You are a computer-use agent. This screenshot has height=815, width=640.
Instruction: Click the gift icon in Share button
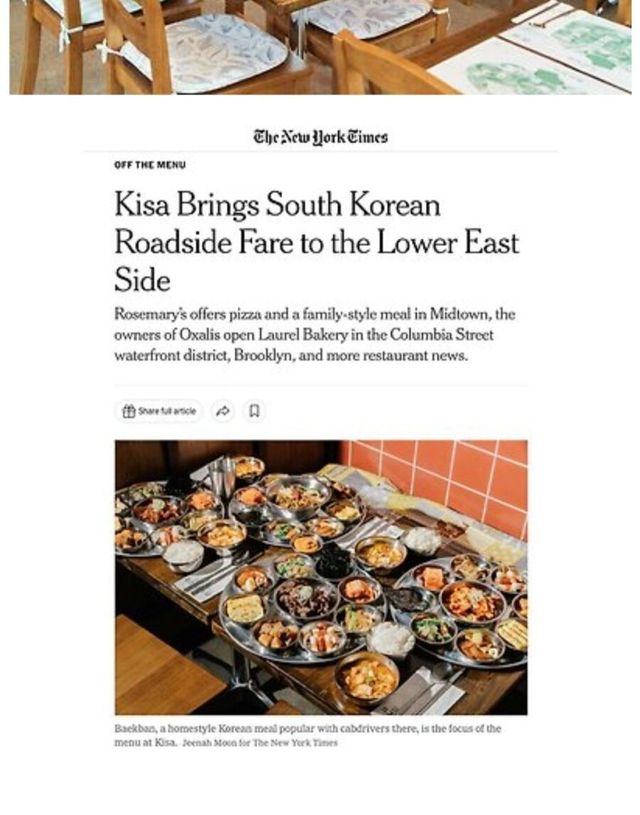point(128,411)
